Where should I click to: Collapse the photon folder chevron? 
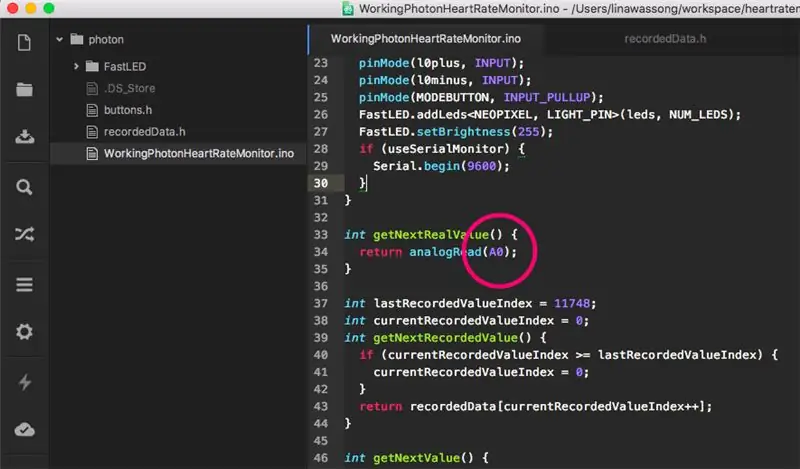point(60,39)
